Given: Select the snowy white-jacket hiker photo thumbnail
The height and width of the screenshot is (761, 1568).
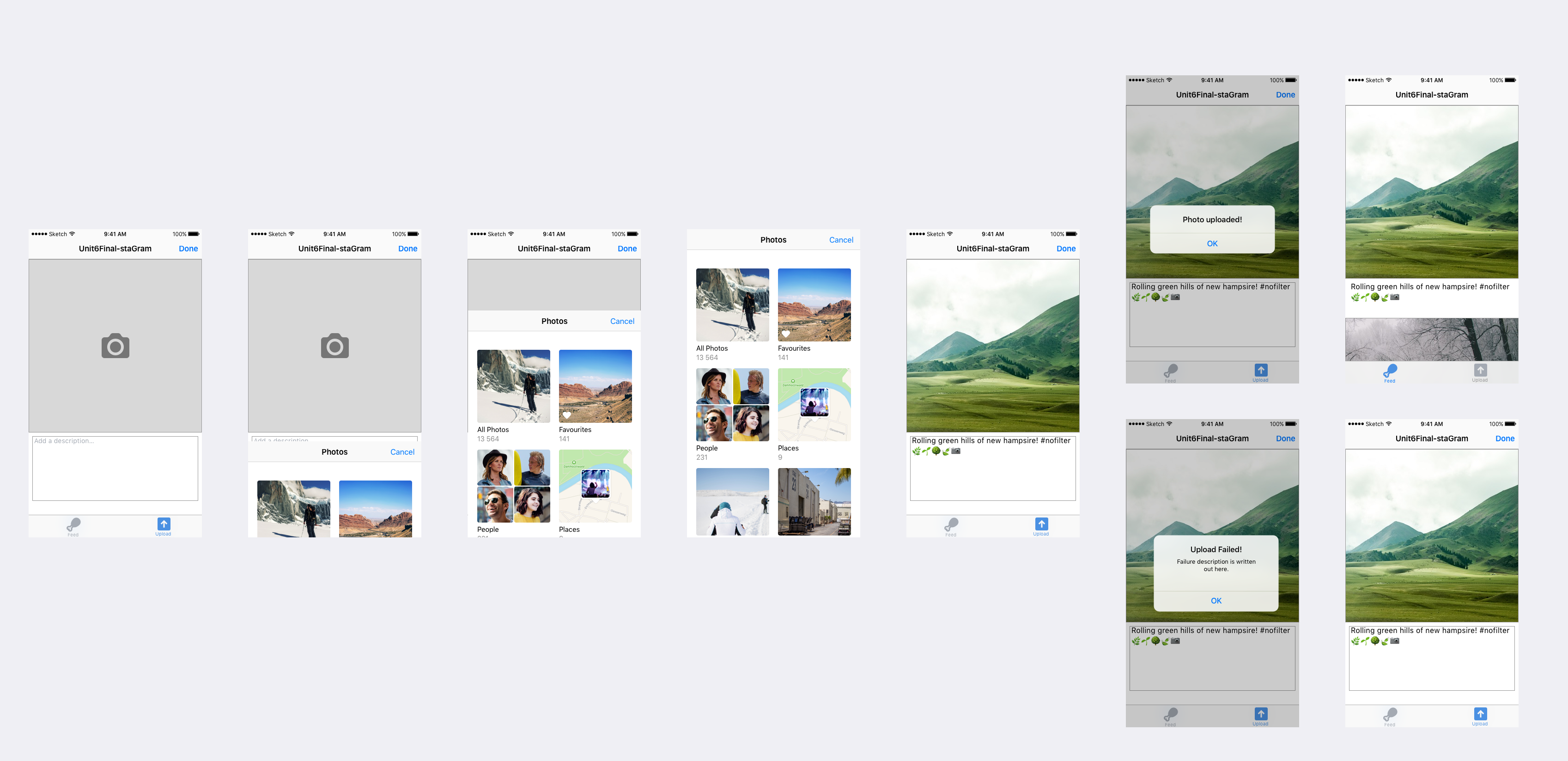Looking at the screenshot, I should [x=732, y=502].
